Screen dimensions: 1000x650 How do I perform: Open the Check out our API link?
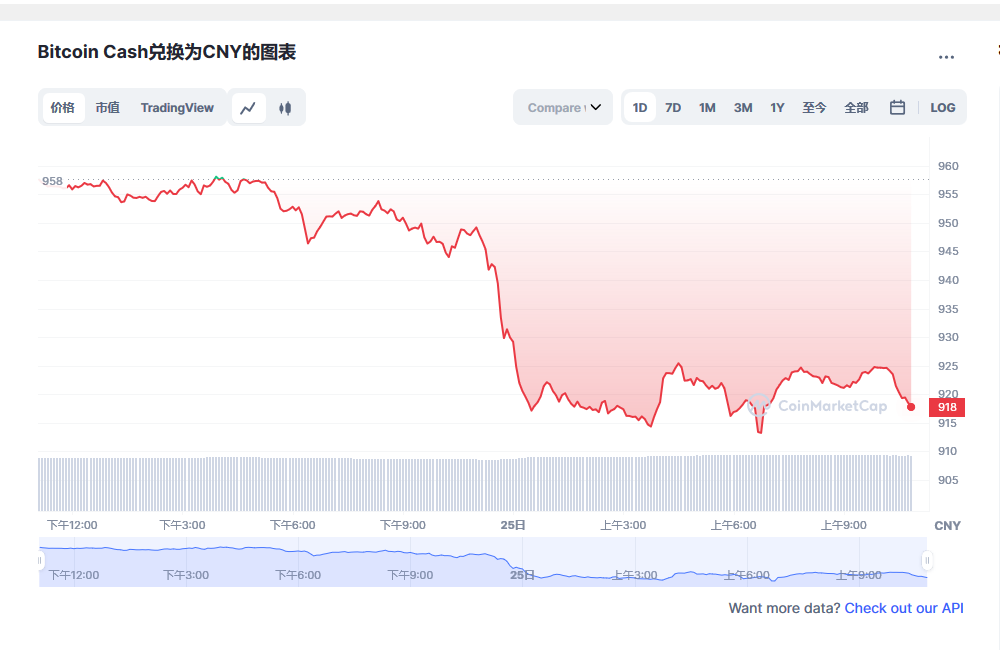coord(904,608)
